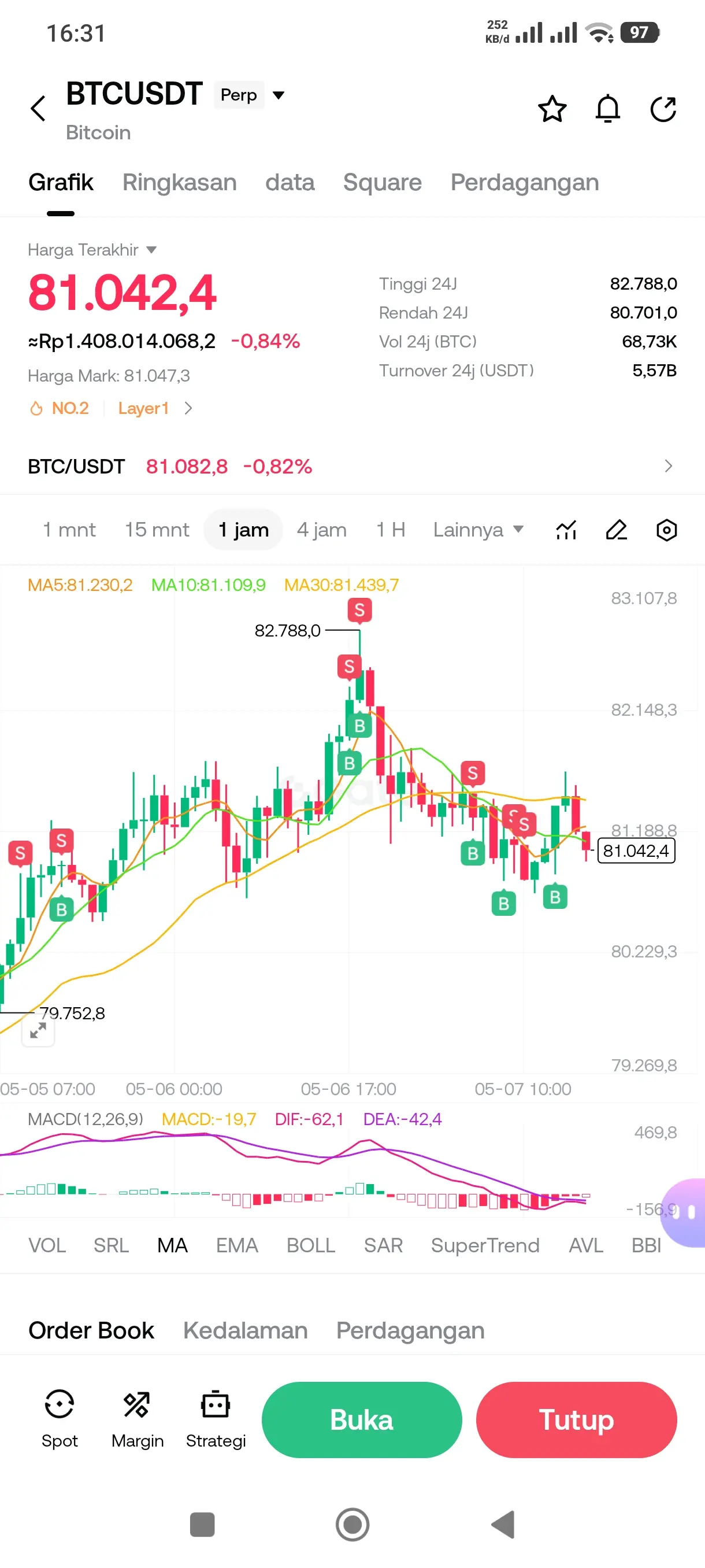Open the chart drawing pencil tool
Image resolution: width=705 pixels, height=1568 pixels.
[616, 530]
